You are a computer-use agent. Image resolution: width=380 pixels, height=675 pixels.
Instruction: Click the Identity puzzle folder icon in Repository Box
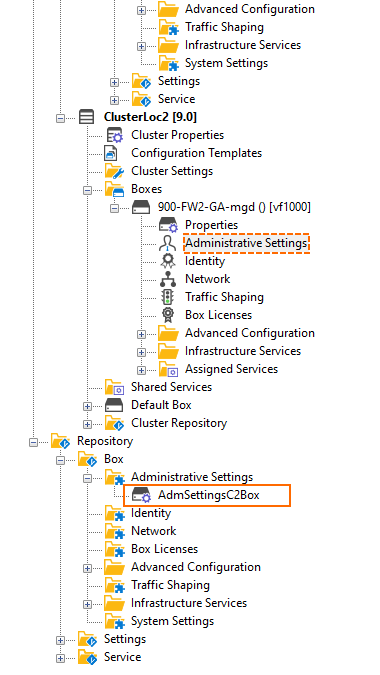click(114, 514)
